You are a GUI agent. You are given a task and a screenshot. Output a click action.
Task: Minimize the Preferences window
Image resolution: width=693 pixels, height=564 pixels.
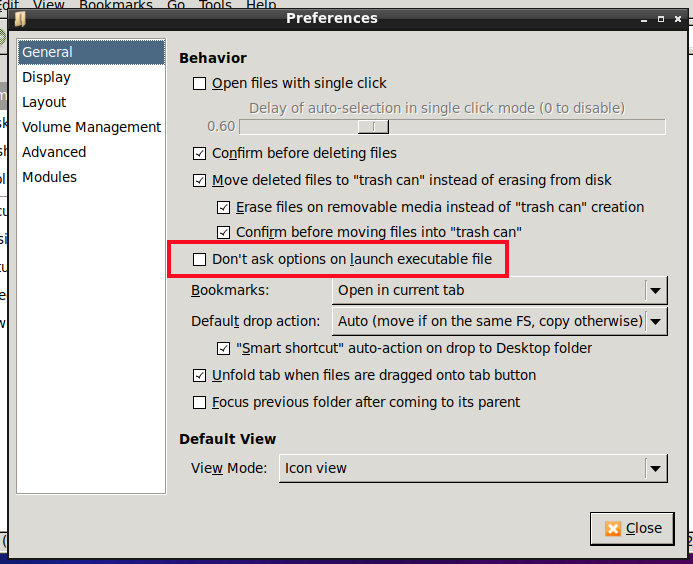pos(644,19)
